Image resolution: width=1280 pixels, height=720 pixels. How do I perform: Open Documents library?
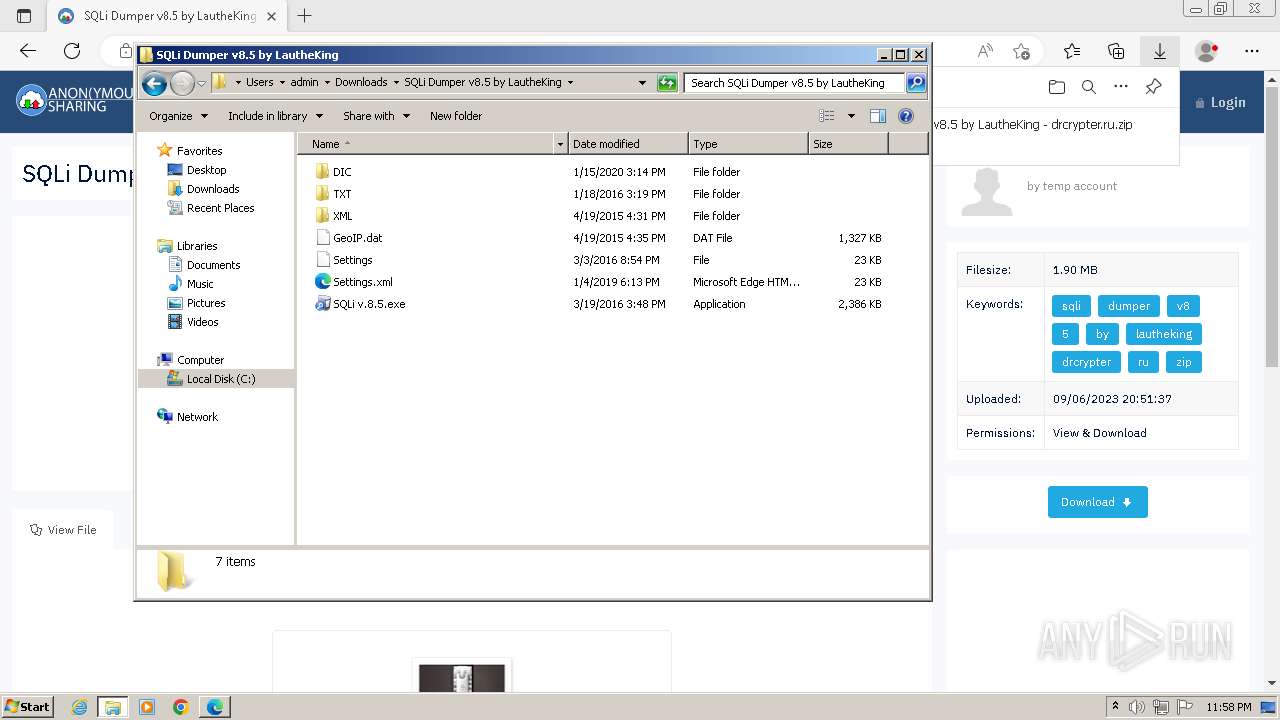(x=213, y=265)
